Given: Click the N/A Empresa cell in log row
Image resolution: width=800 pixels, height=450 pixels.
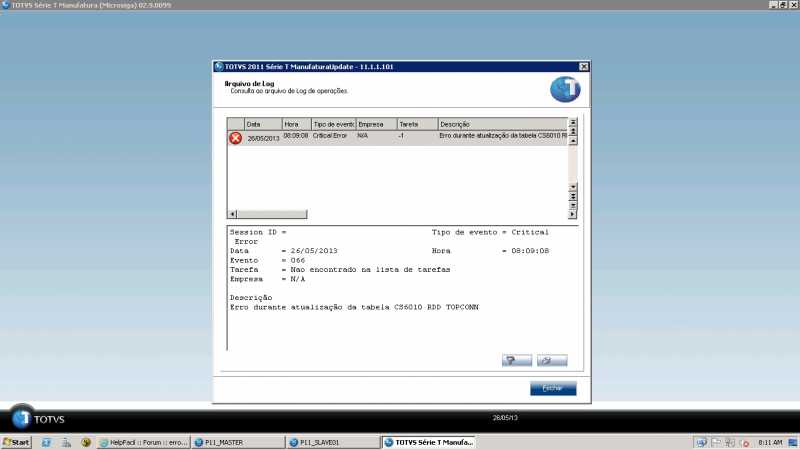Looking at the screenshot, I should [362, 136].
